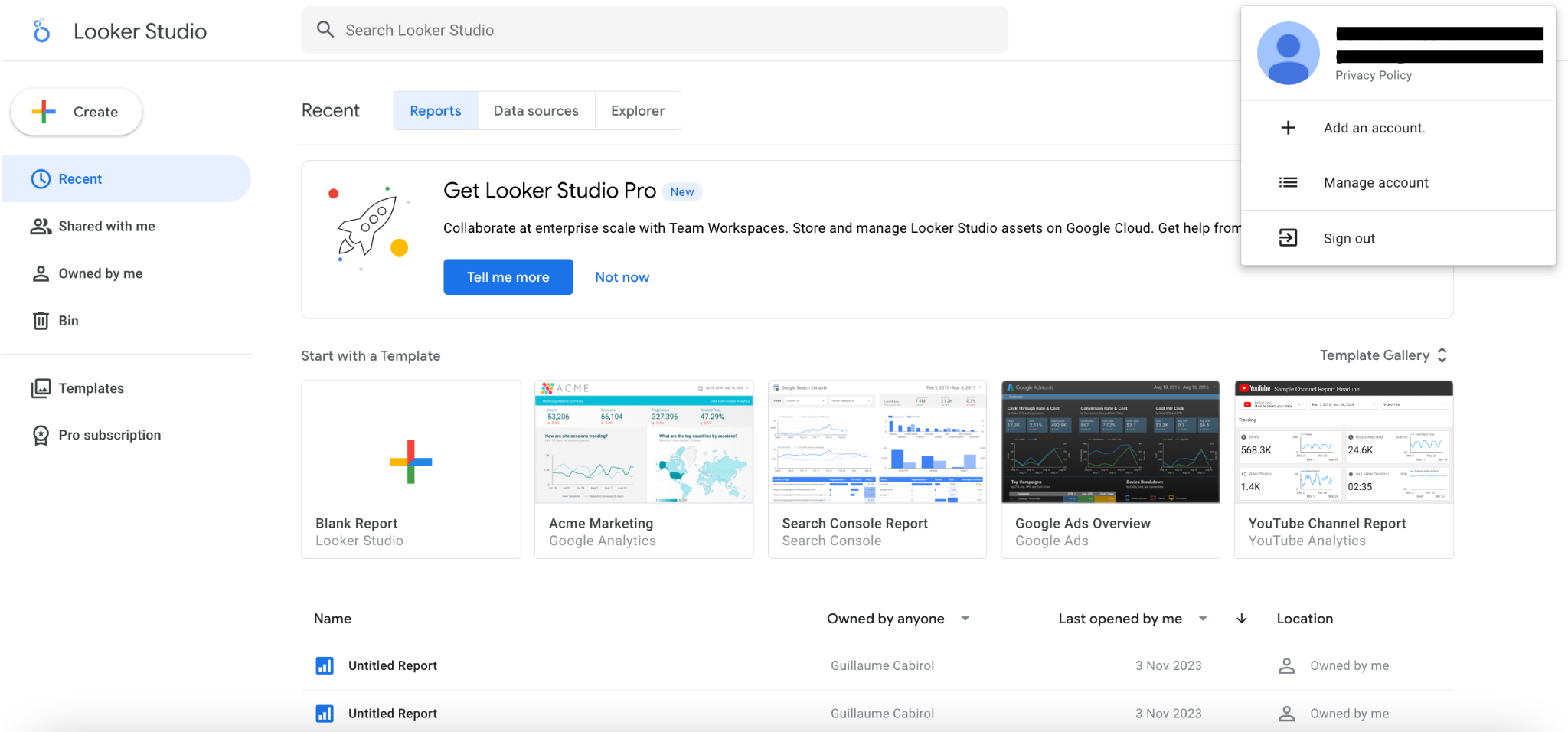Image resolution: width=1568 pixels, height=732 pixels.
Task: Open the Recent section in the sidebar
Action: coord(80,178)
